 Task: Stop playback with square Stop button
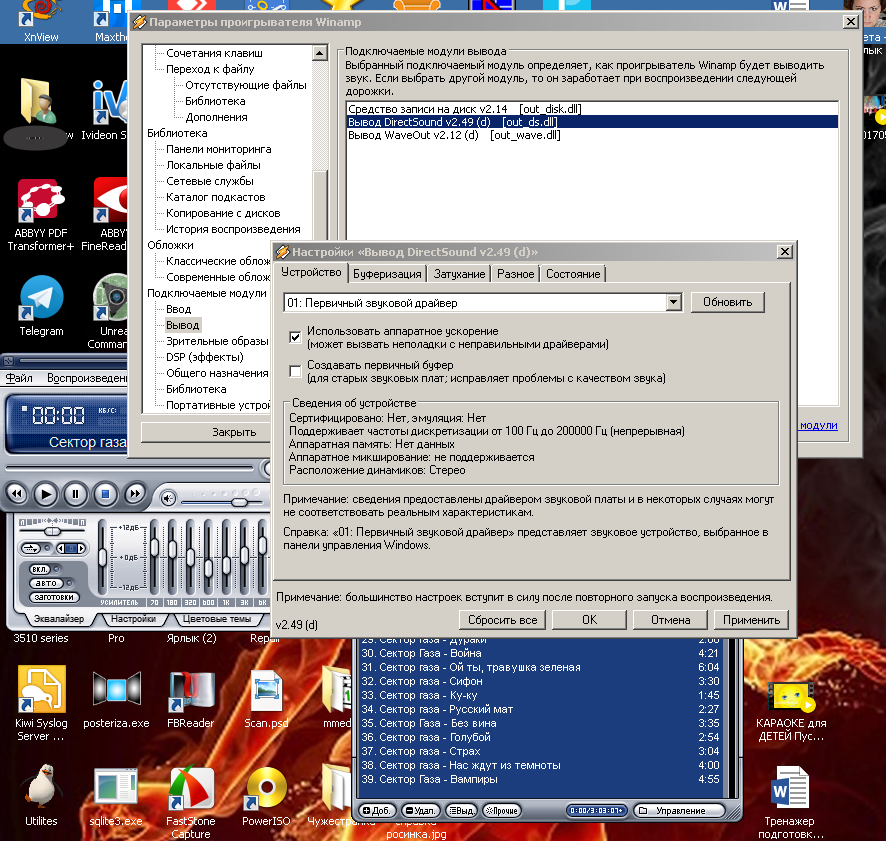coord(105,495)
